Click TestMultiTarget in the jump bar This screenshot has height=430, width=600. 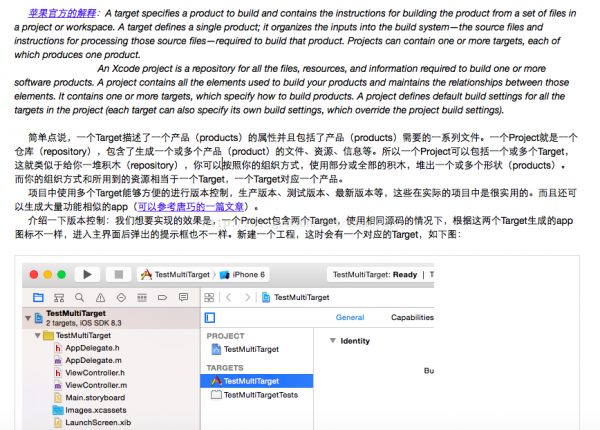(x=295, y=297)
